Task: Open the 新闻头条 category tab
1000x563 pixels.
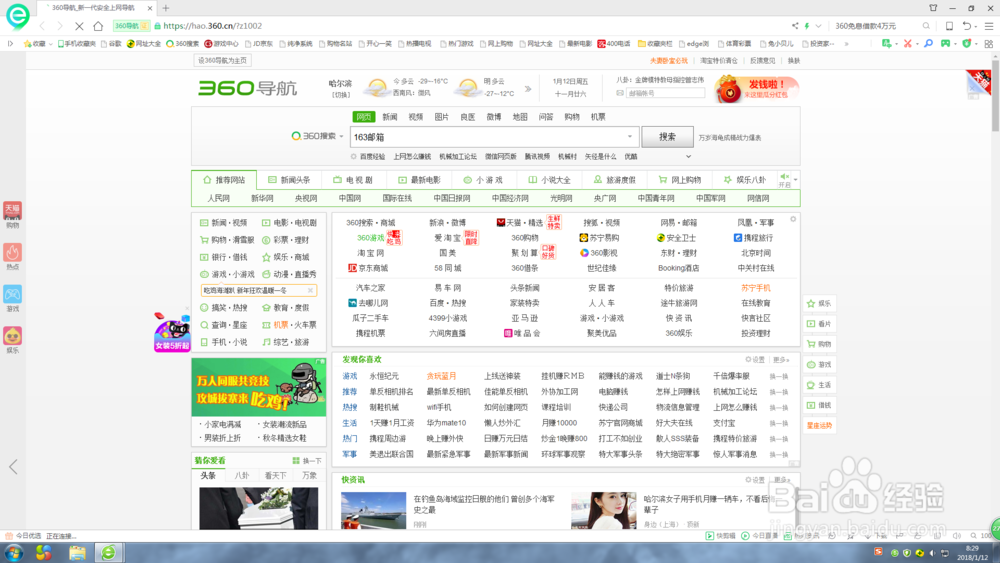Action: pyautogui.click(x=289, y=180)
